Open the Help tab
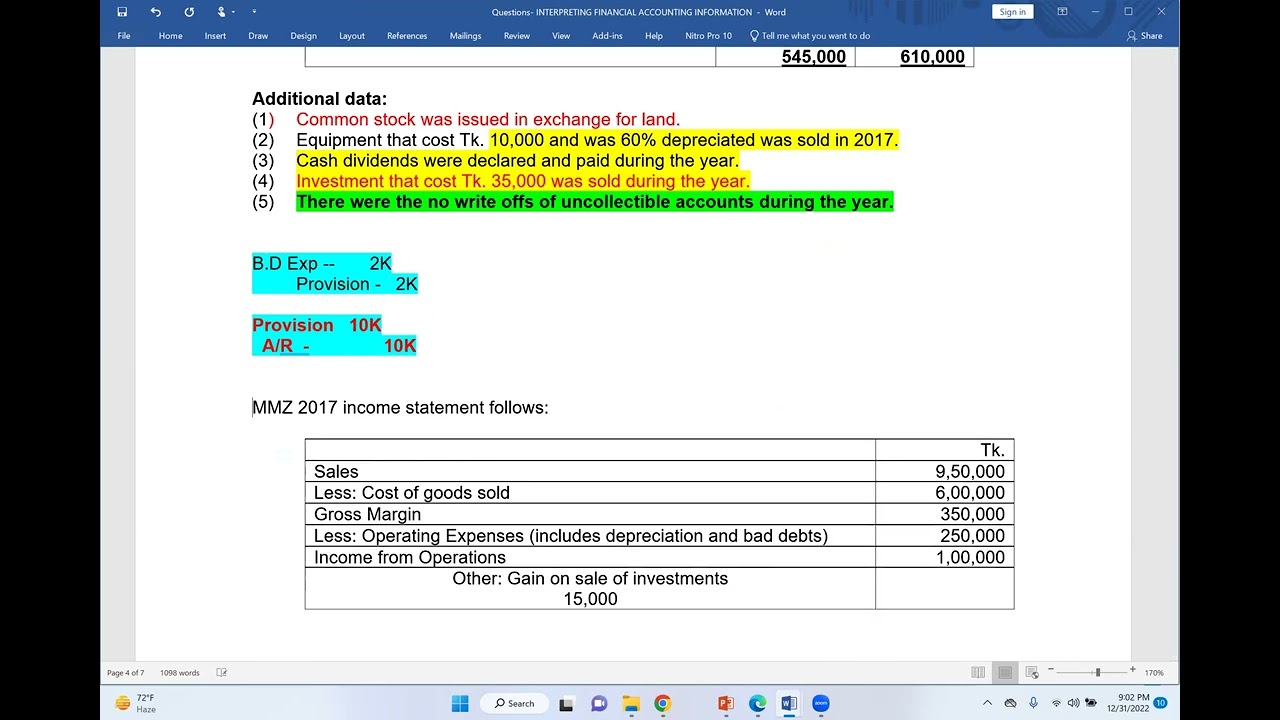1280x720 pixels. pos(654,36)
